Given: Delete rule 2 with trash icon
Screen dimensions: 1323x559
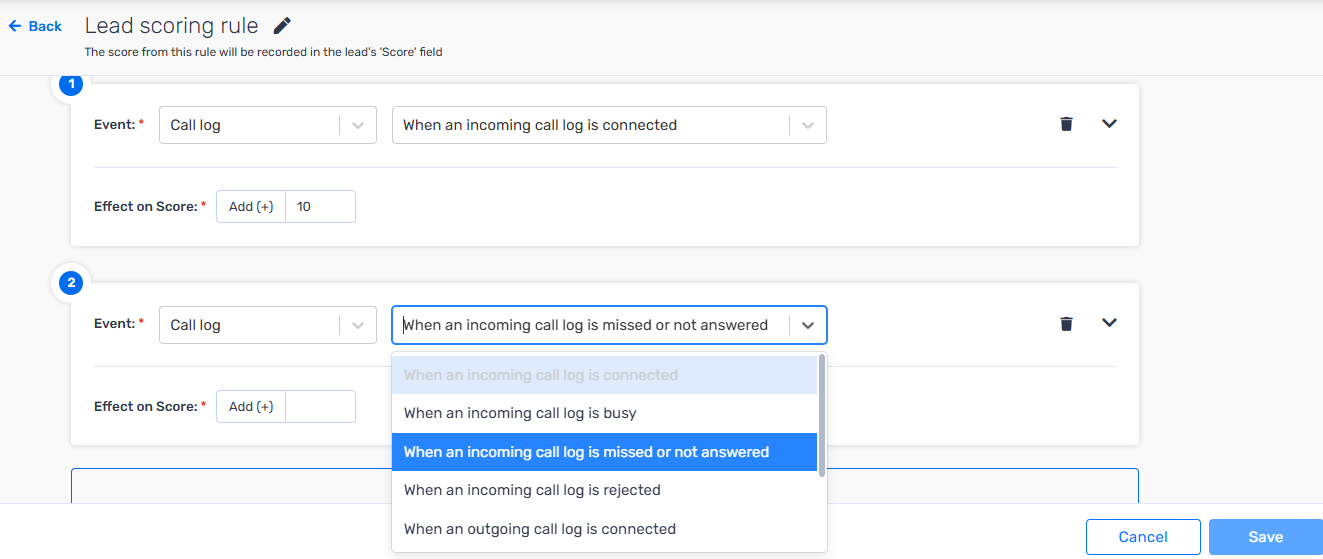Looking at the screenshot, I should point(1066,324).
